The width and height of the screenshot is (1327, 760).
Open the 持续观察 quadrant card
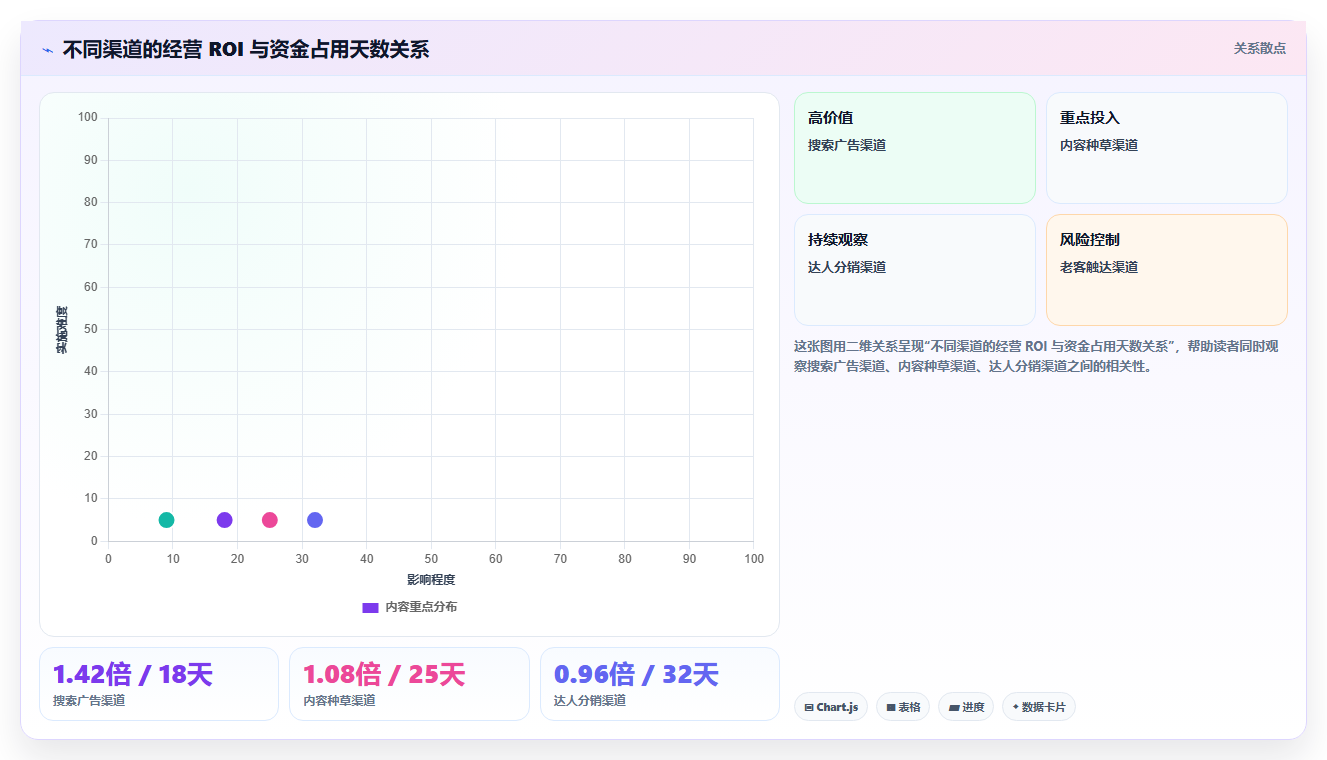(x=914, y=270)
